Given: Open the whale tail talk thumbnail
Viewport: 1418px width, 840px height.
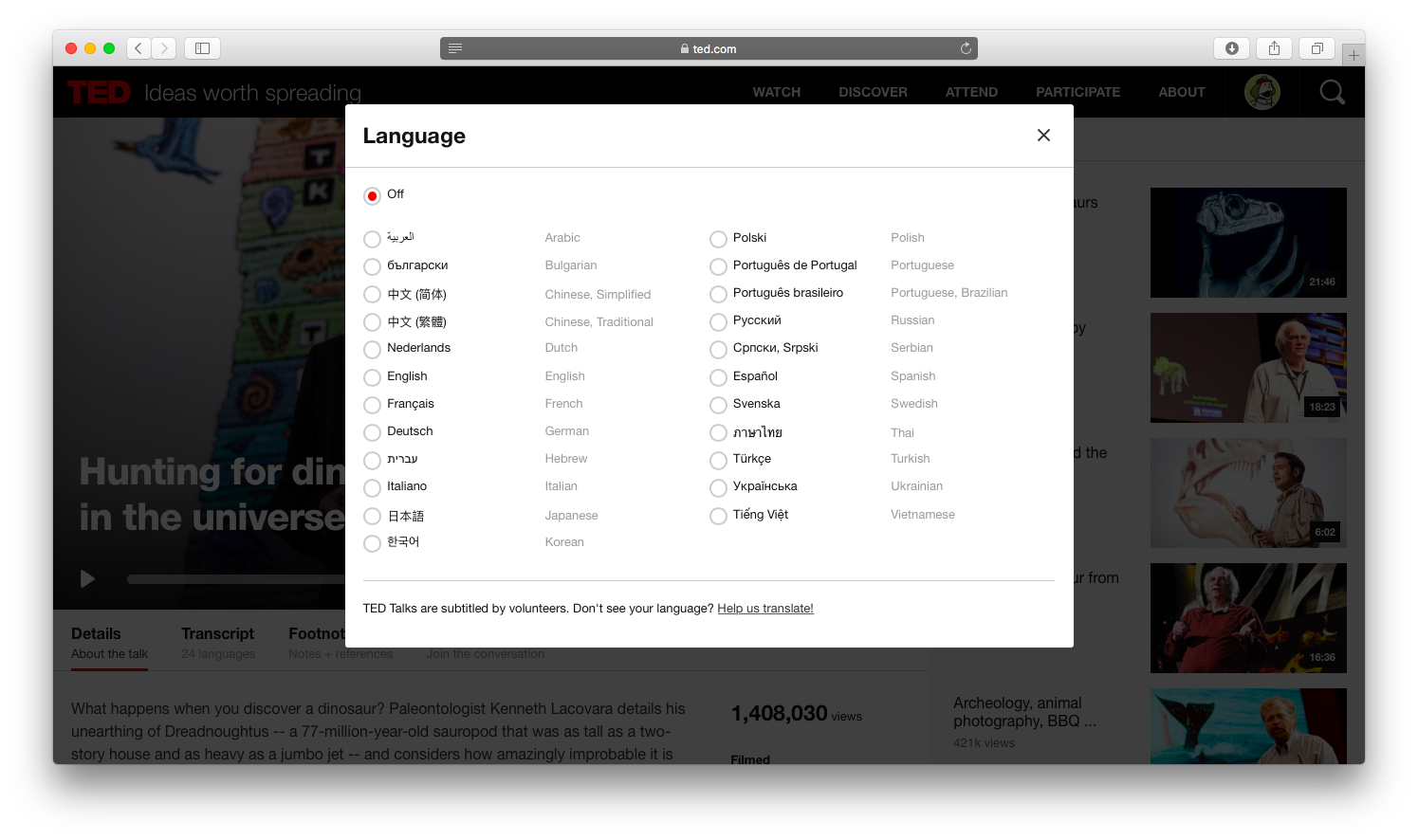Looking at the screenshot, I should click(1248, 726).
